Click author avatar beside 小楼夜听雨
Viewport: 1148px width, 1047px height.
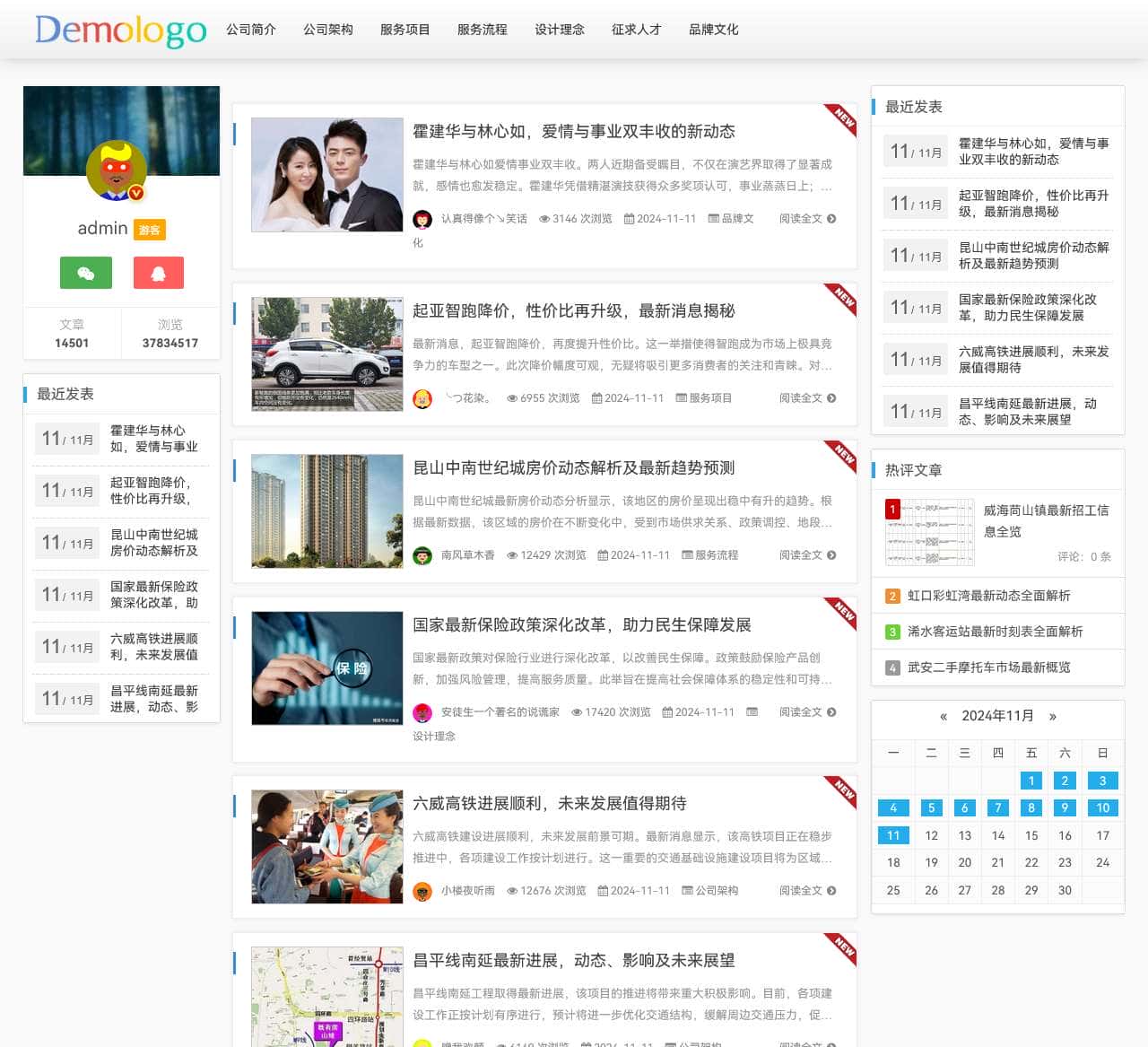pyautogui.click(x=422, y=891)
